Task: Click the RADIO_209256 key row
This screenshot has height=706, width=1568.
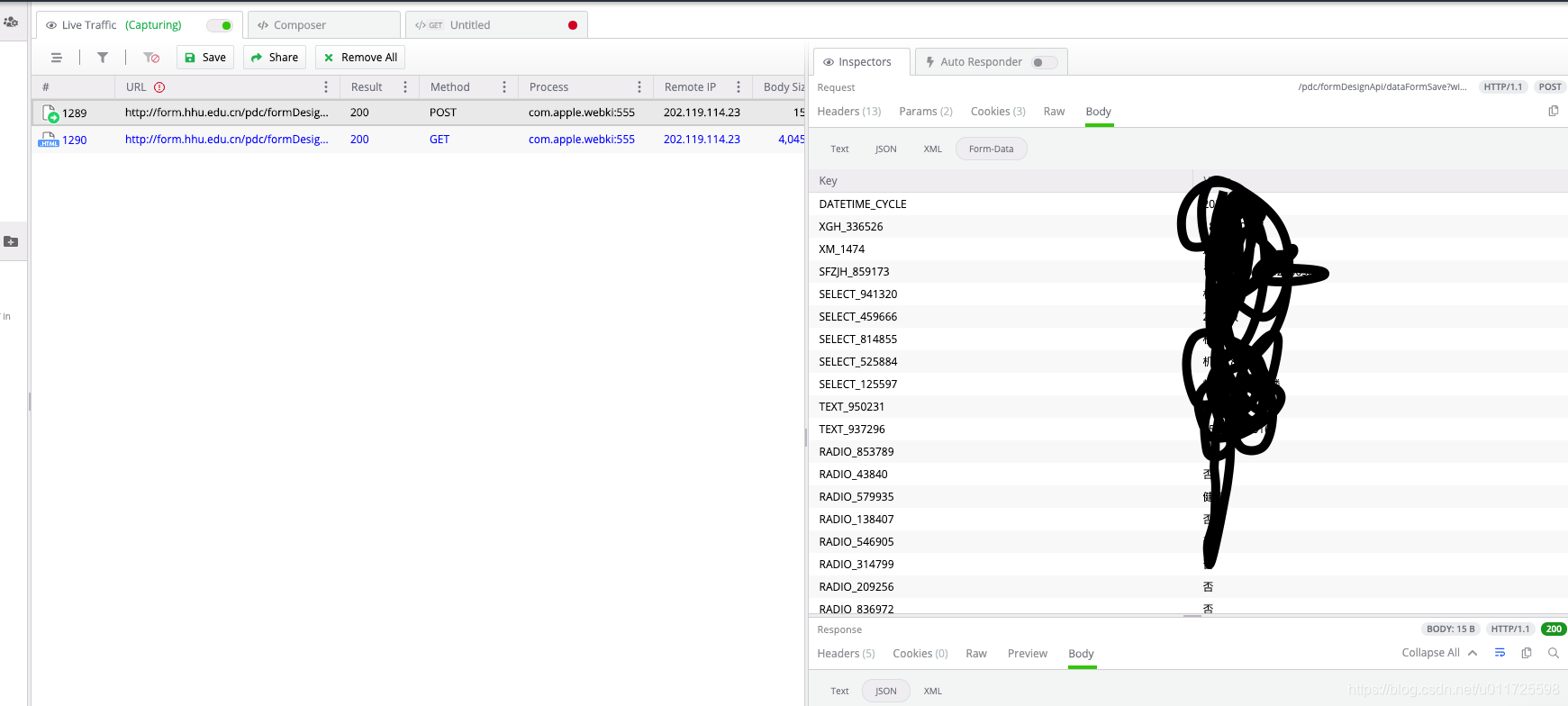Action: pyautogui.click(x=1188, y=587)
